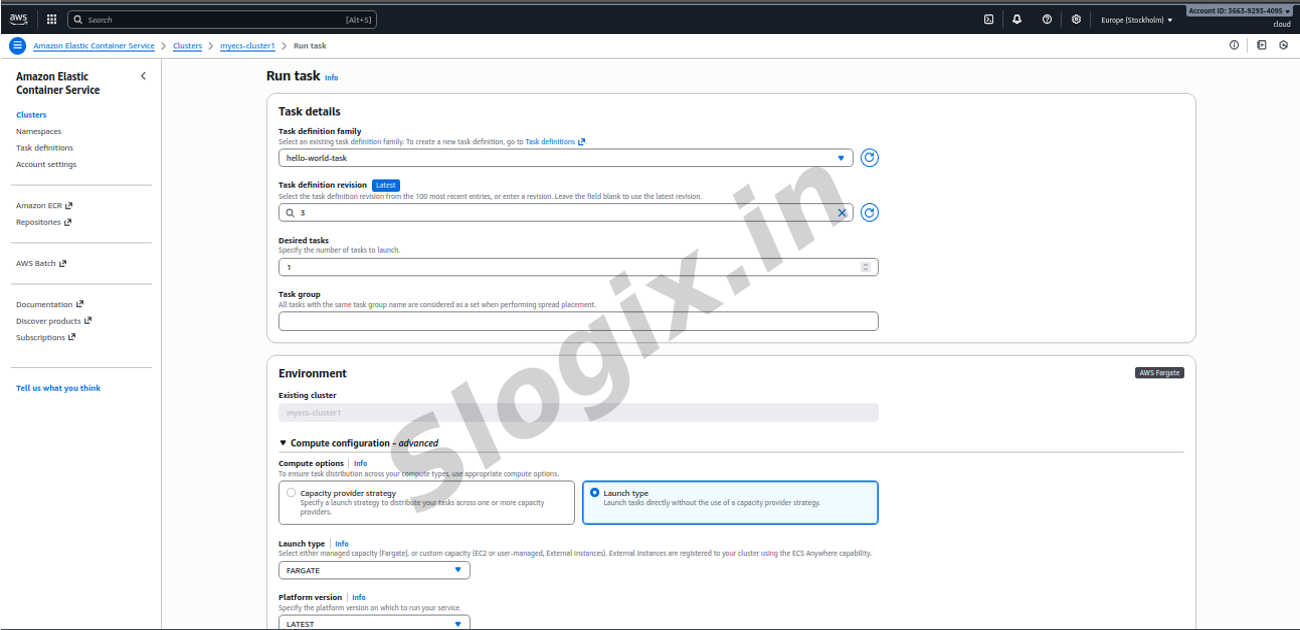1300x630 pixels.
Task: Open the Europe (Stockholm) region menu
Action: pyautogui.click(x=1137, y=20)
